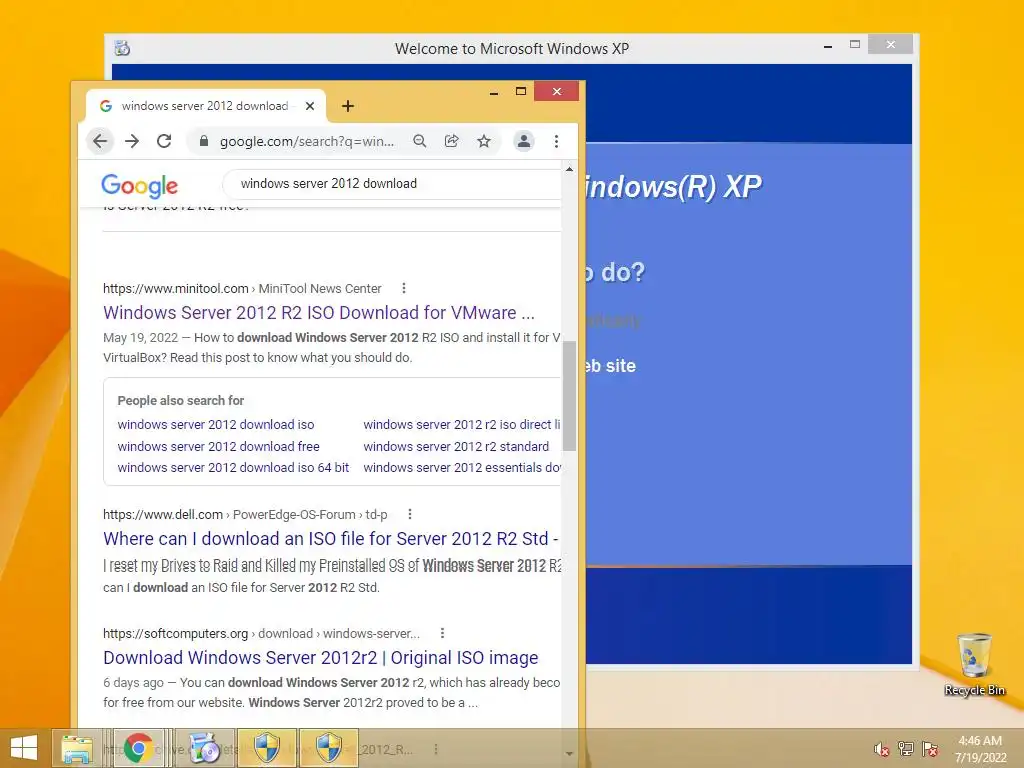Click windows server 2012 download iso suggestion

click(x=216, y=424)
